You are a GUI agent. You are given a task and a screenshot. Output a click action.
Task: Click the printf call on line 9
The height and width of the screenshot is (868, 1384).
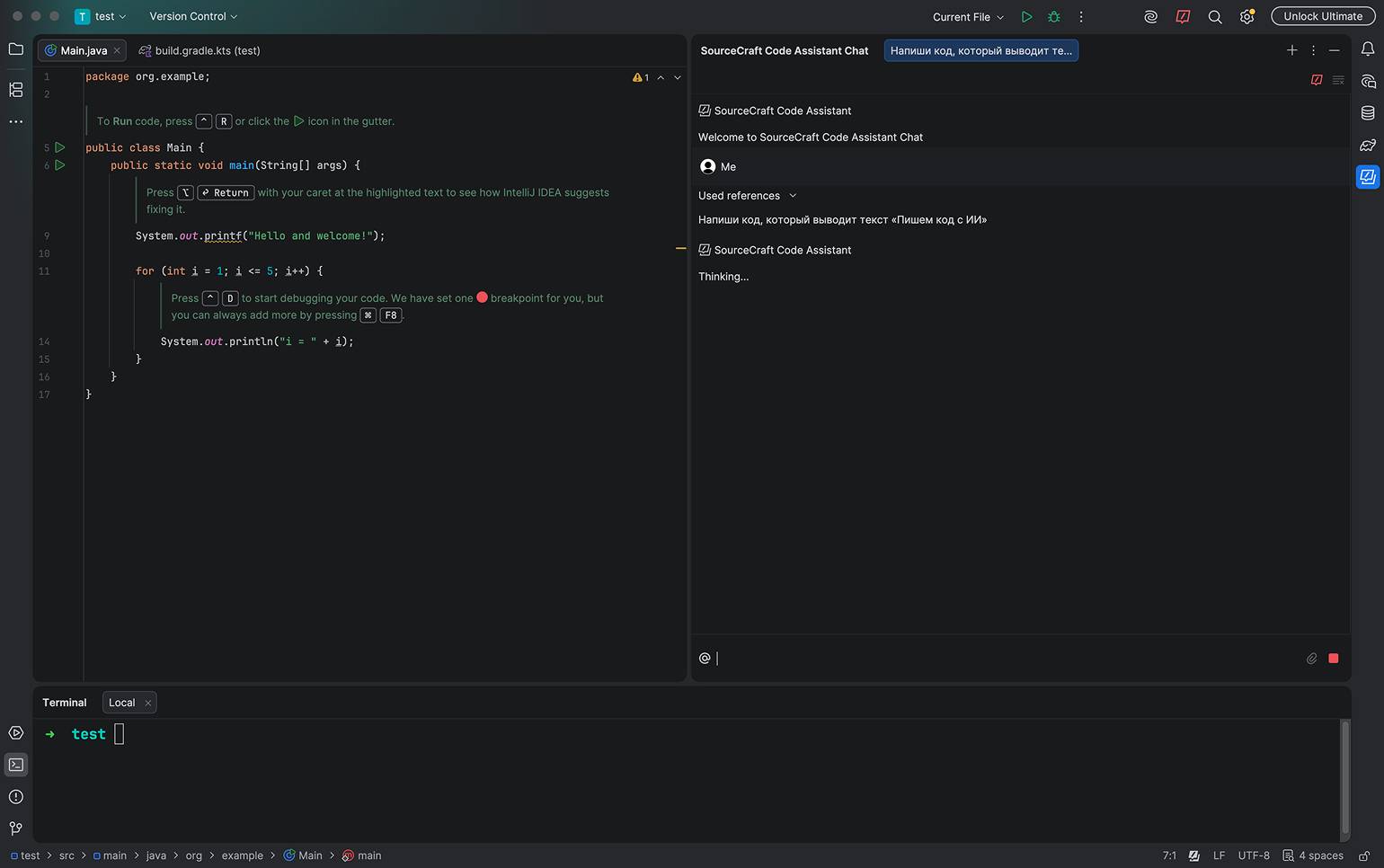[223, 236]
